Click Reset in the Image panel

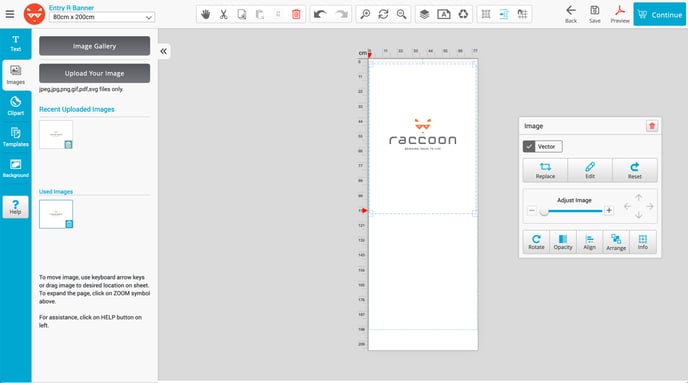point(634,170)
